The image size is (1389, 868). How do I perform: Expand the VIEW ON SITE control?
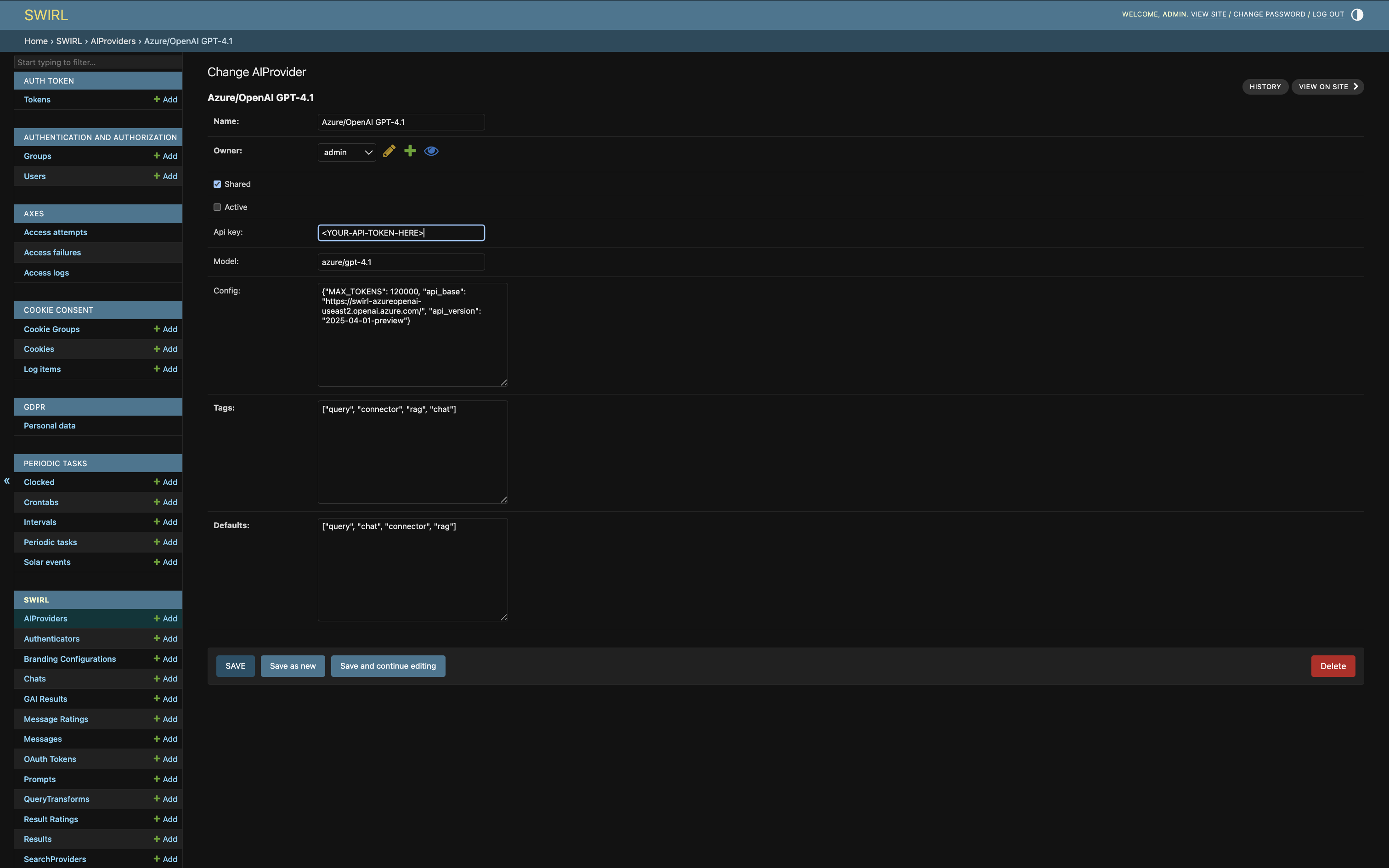click(x=1327, y=87)
